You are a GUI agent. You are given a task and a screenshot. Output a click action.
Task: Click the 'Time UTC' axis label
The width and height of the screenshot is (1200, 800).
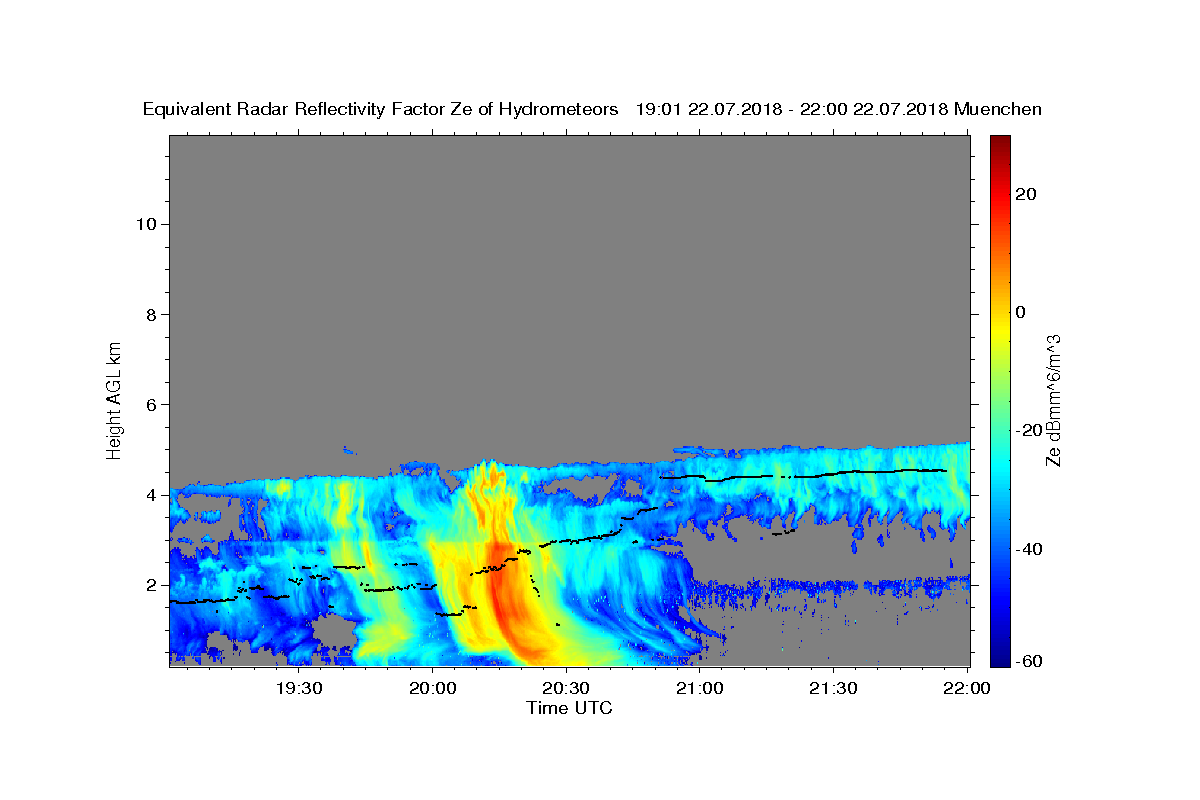coord(569,708)
